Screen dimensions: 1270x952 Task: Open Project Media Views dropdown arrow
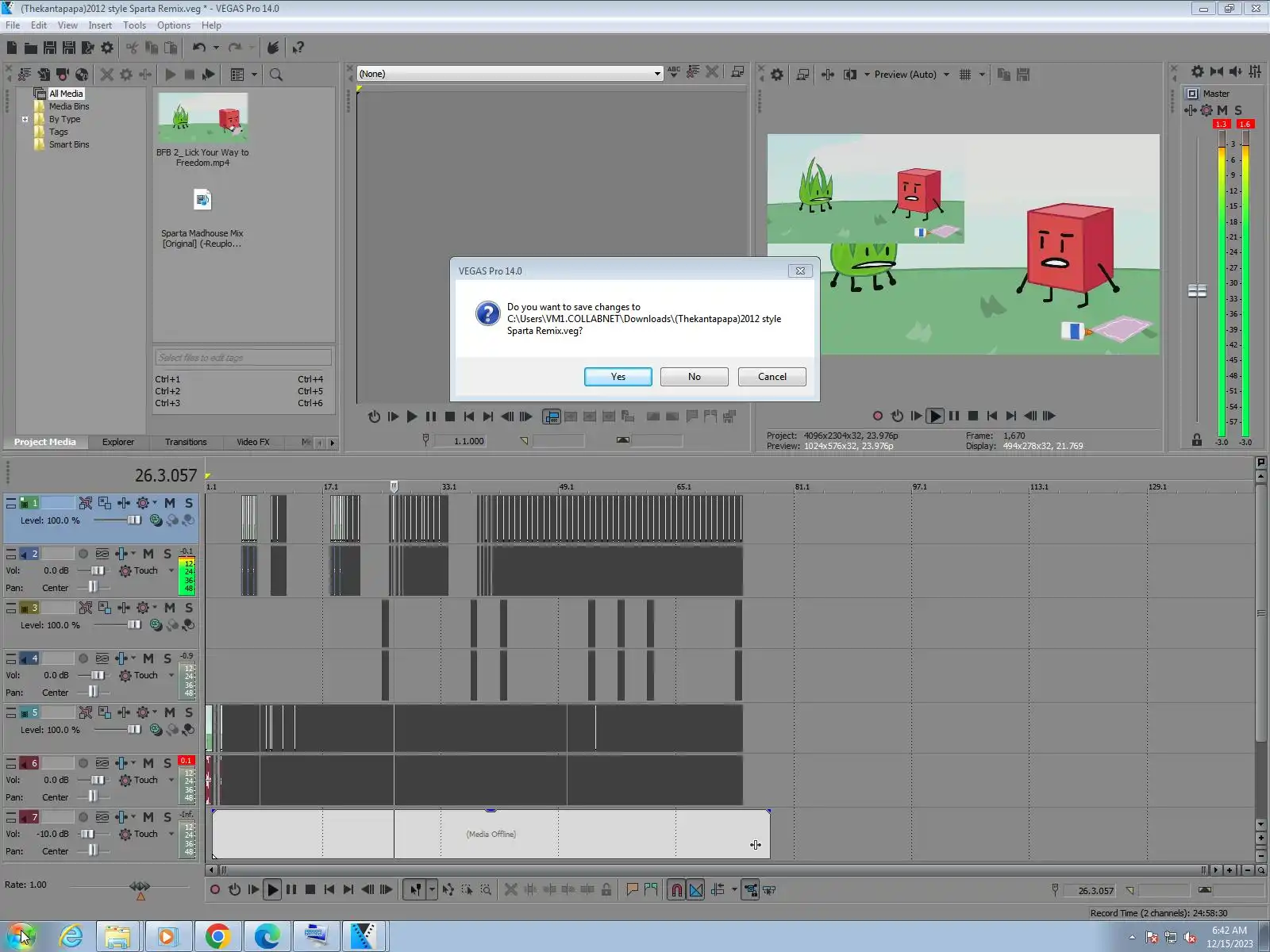[255, 75]
